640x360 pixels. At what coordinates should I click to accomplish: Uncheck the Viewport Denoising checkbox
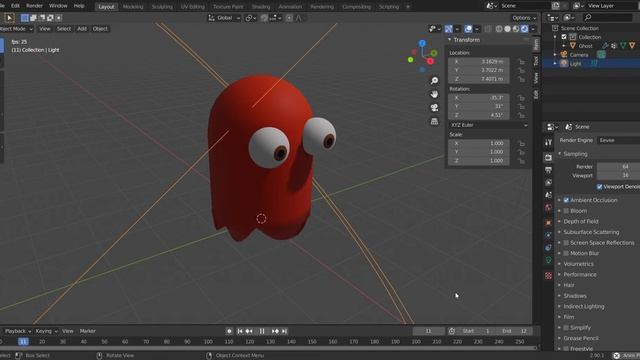point(600,187)
